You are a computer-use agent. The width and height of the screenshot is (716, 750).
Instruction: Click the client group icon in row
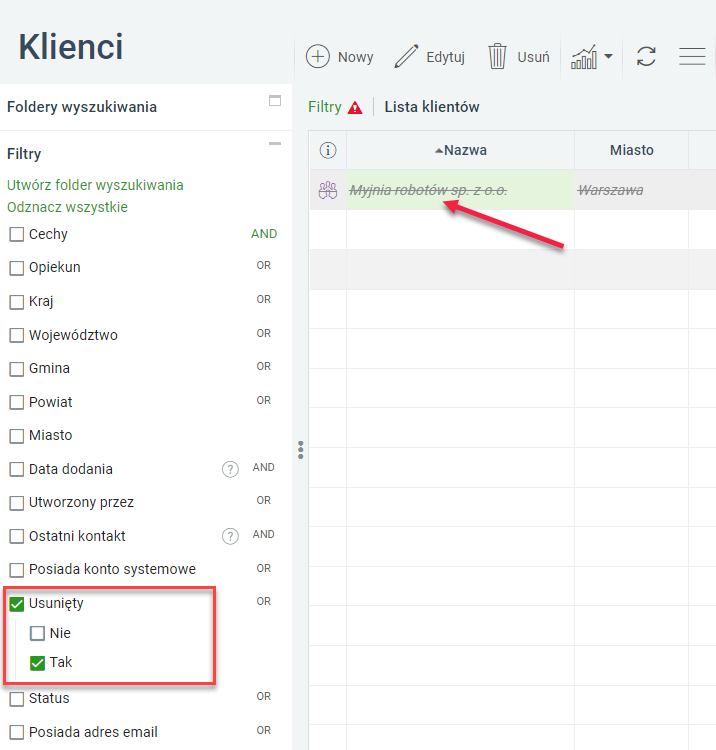[328, 190]
